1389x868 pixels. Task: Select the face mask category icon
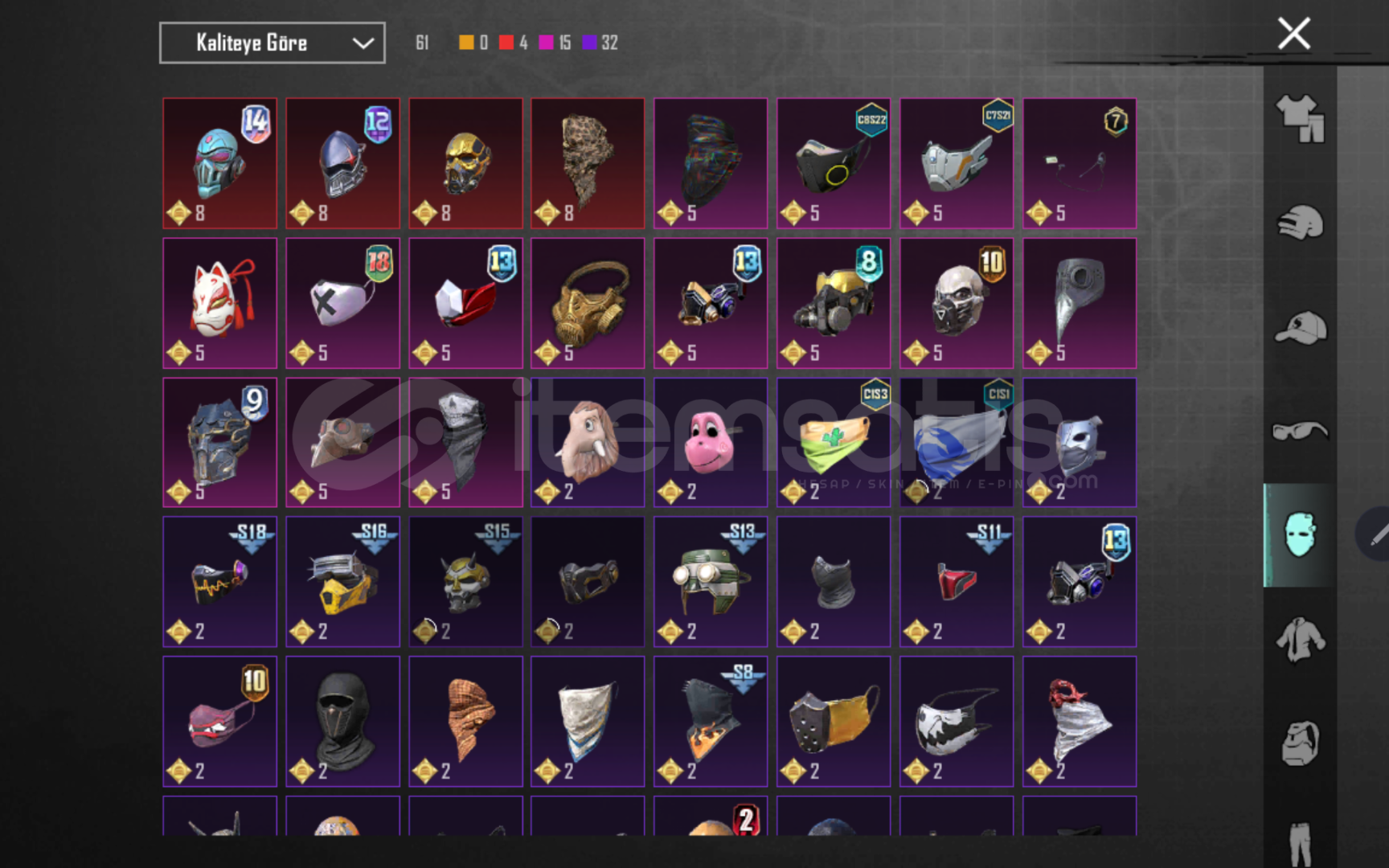click(1300, 535)
